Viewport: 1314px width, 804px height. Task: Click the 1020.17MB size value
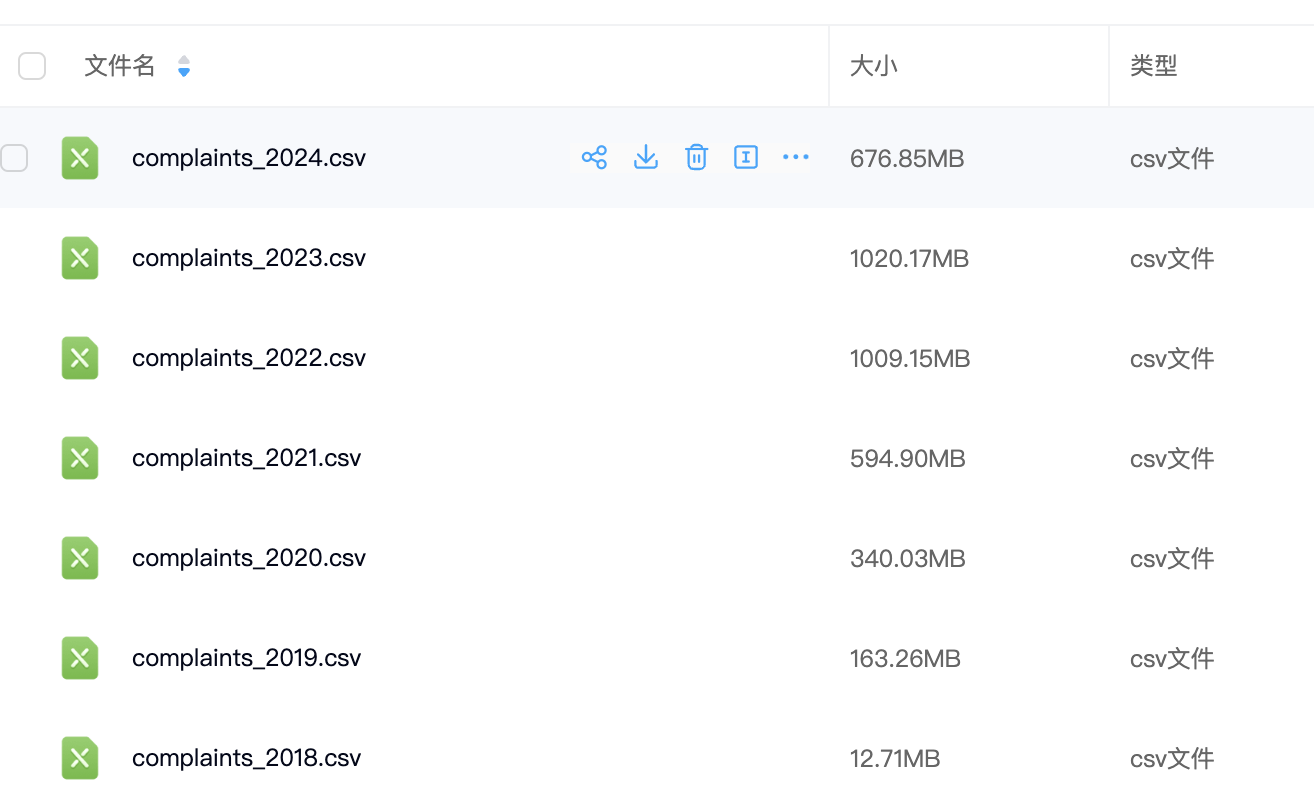(x=910, y=259)
